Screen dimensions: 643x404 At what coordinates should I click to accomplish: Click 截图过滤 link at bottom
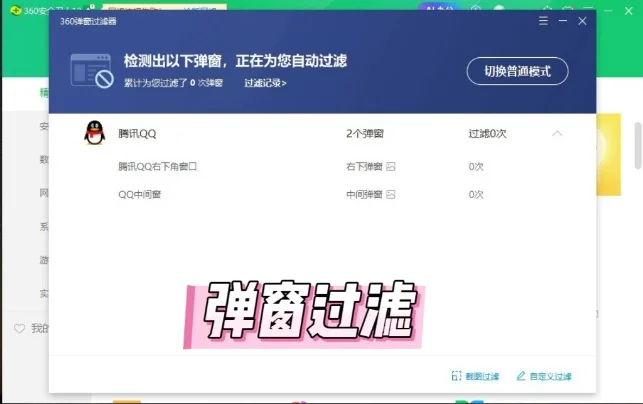482,376
